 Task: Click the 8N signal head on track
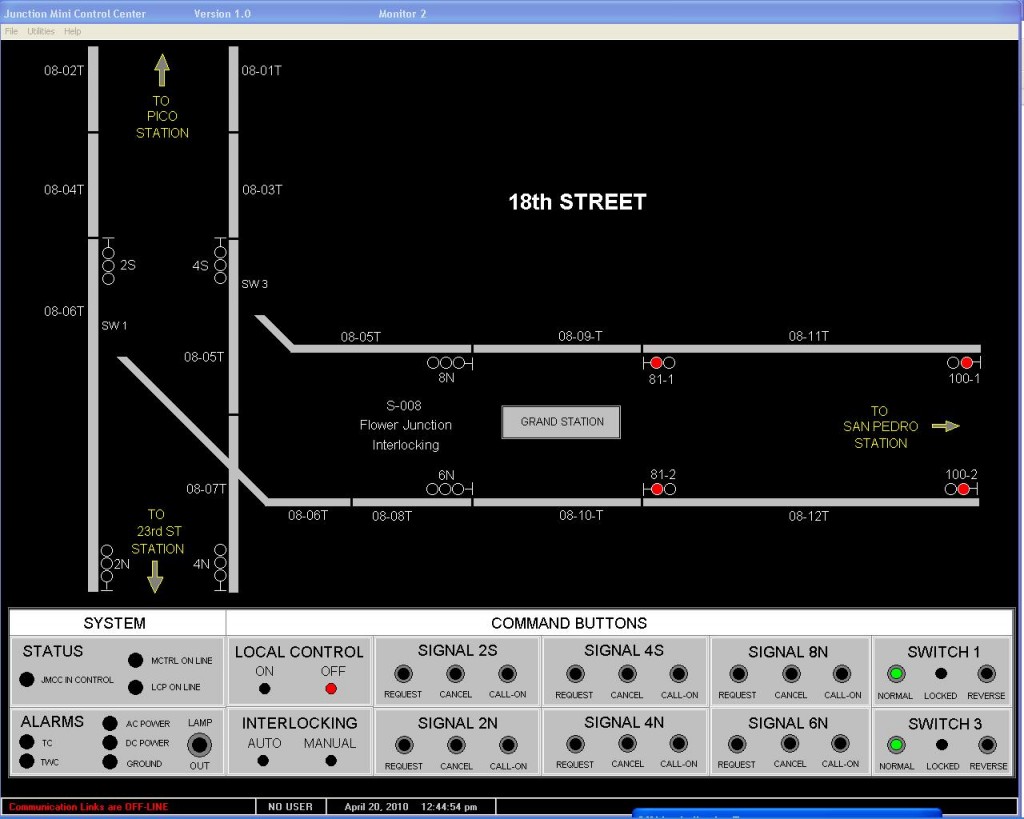pos(446,363)
